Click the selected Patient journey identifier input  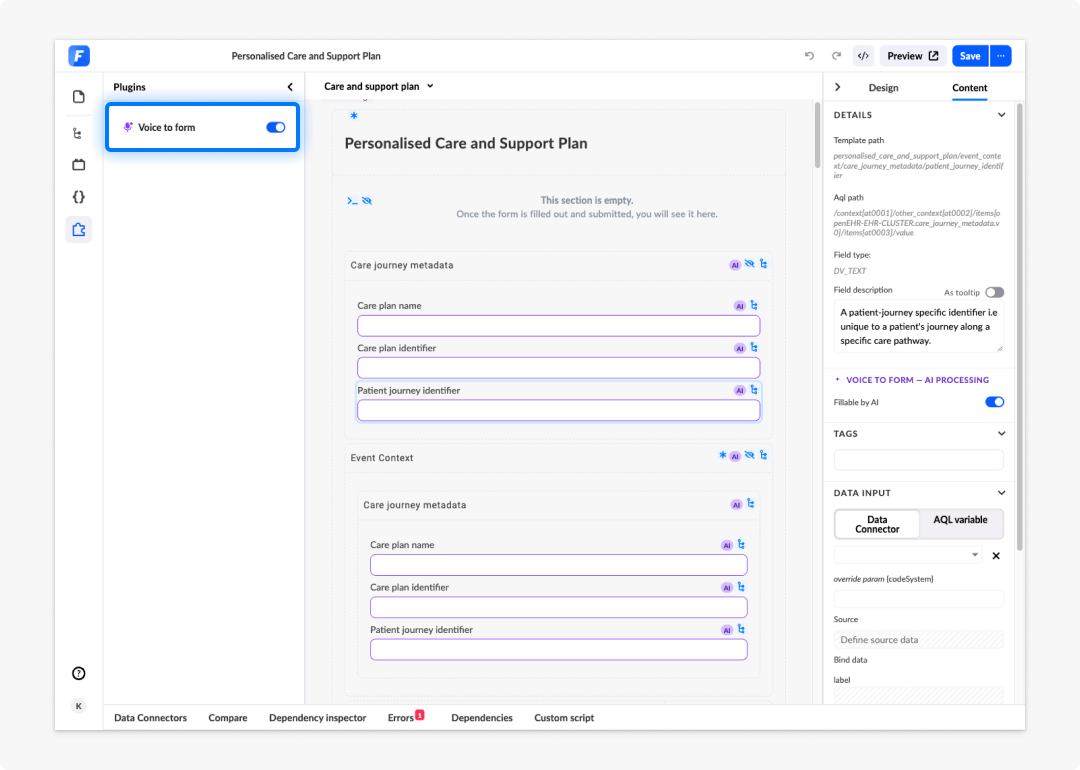[559, 410]
